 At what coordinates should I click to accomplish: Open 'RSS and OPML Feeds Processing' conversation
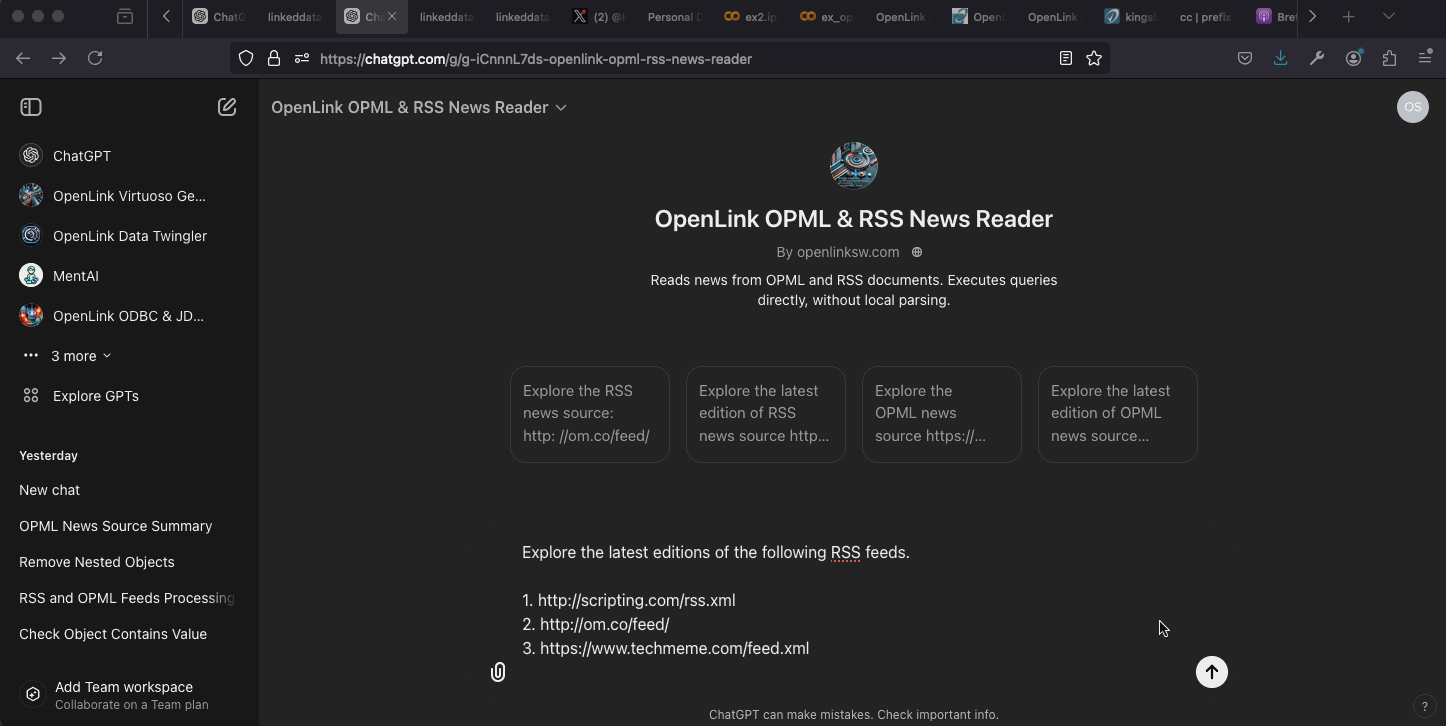(x=129, y=598)
